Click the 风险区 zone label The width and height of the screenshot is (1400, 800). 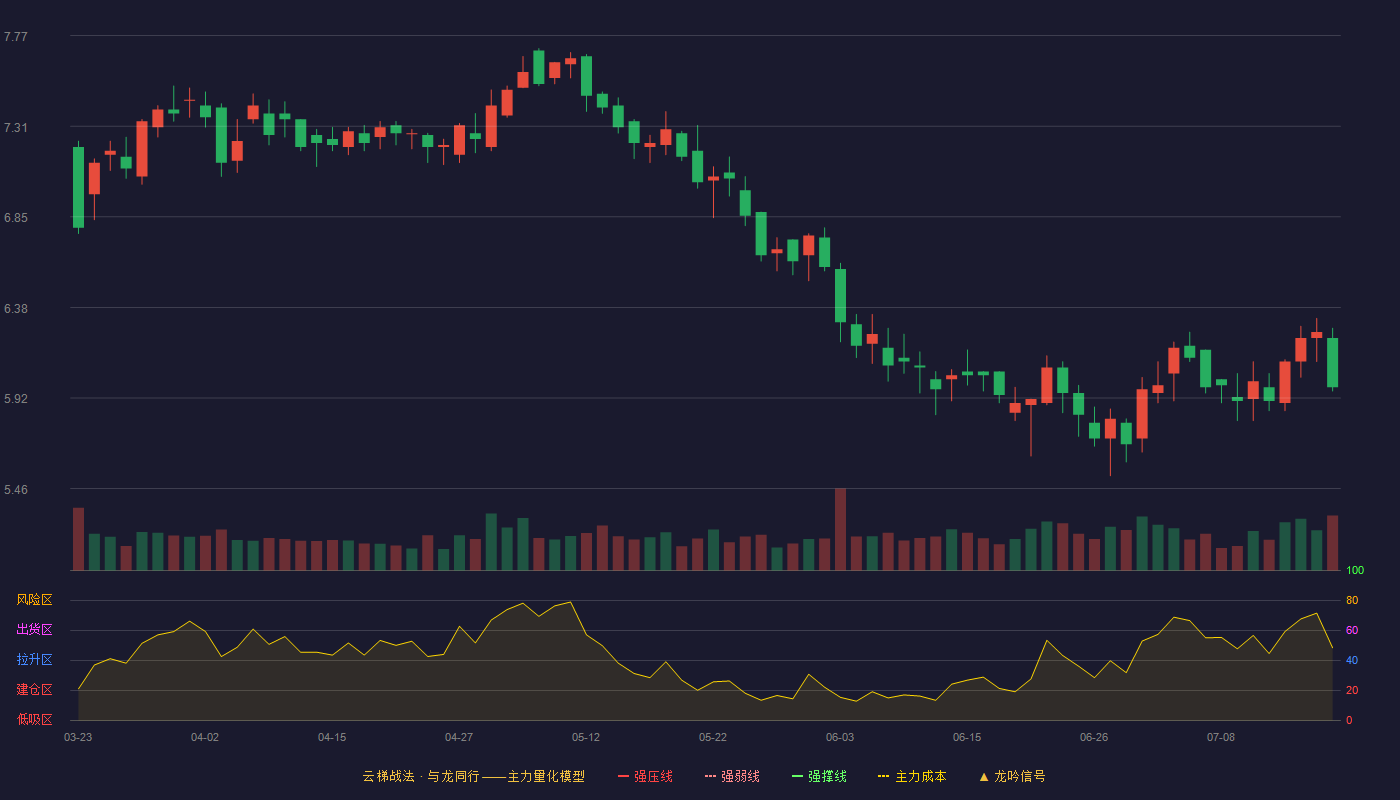click(34, 600)
